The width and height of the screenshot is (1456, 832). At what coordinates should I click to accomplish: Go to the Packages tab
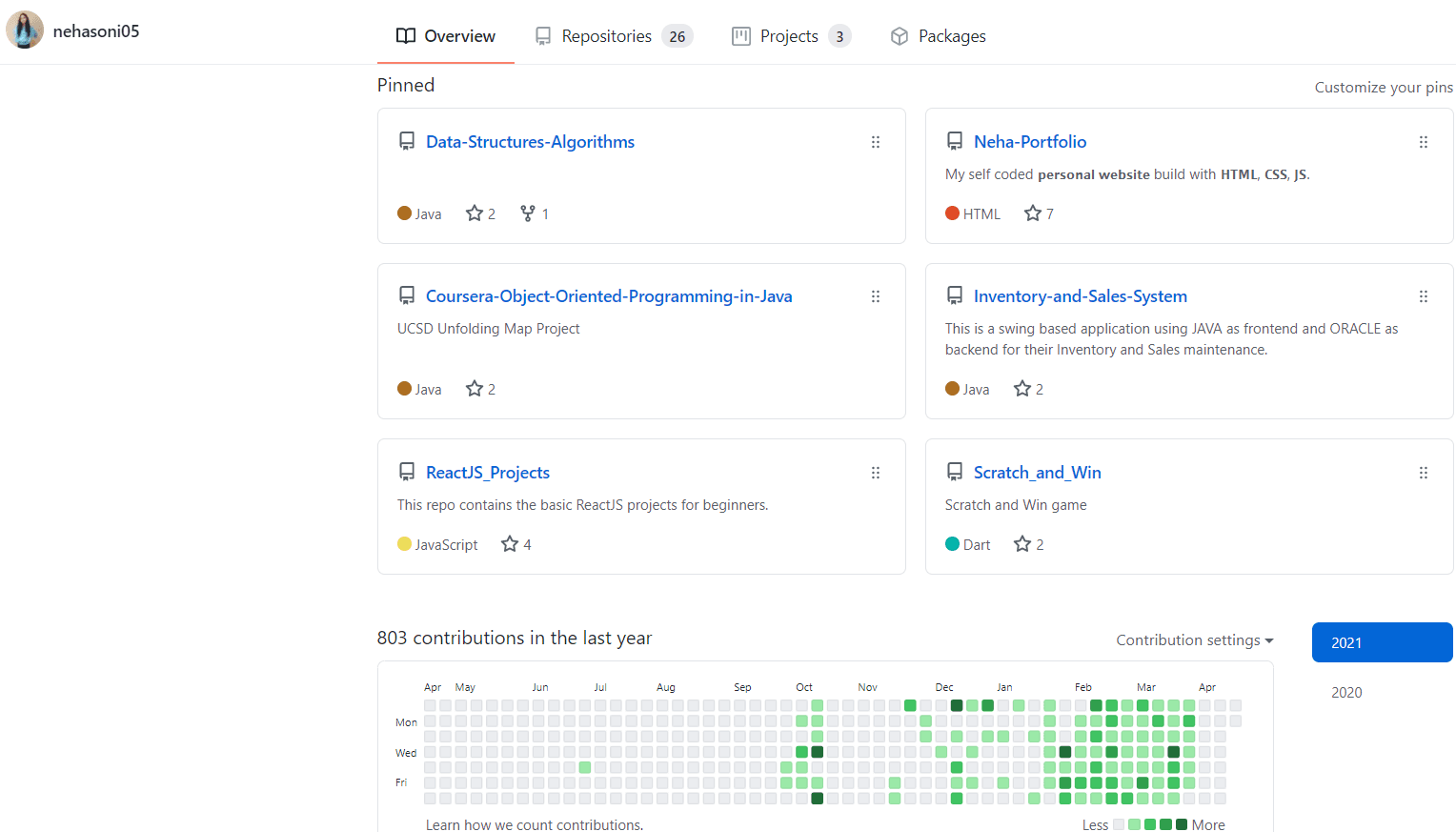click(x=938, y=36)
